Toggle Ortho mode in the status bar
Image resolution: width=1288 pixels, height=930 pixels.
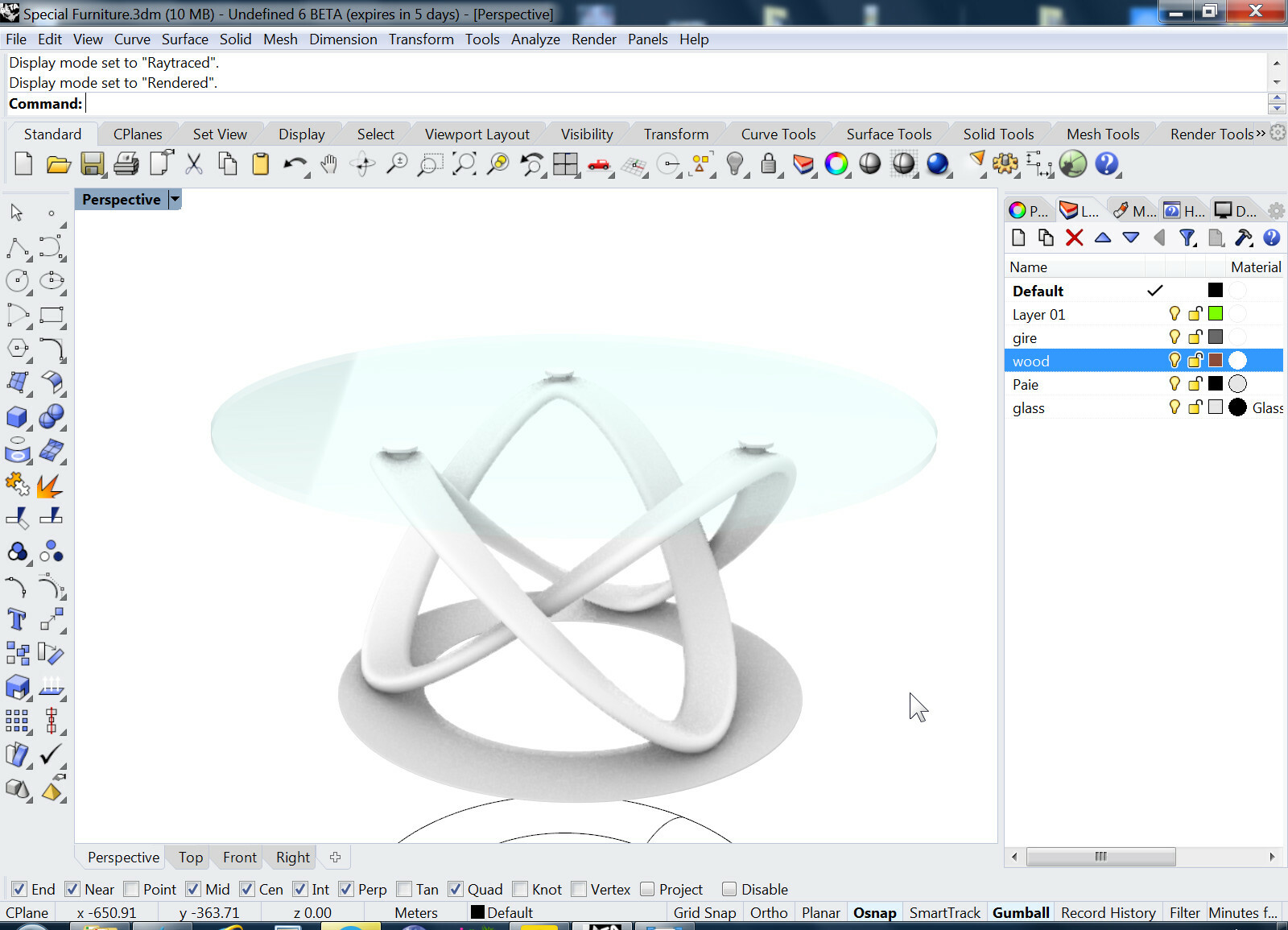click(769, 912)
